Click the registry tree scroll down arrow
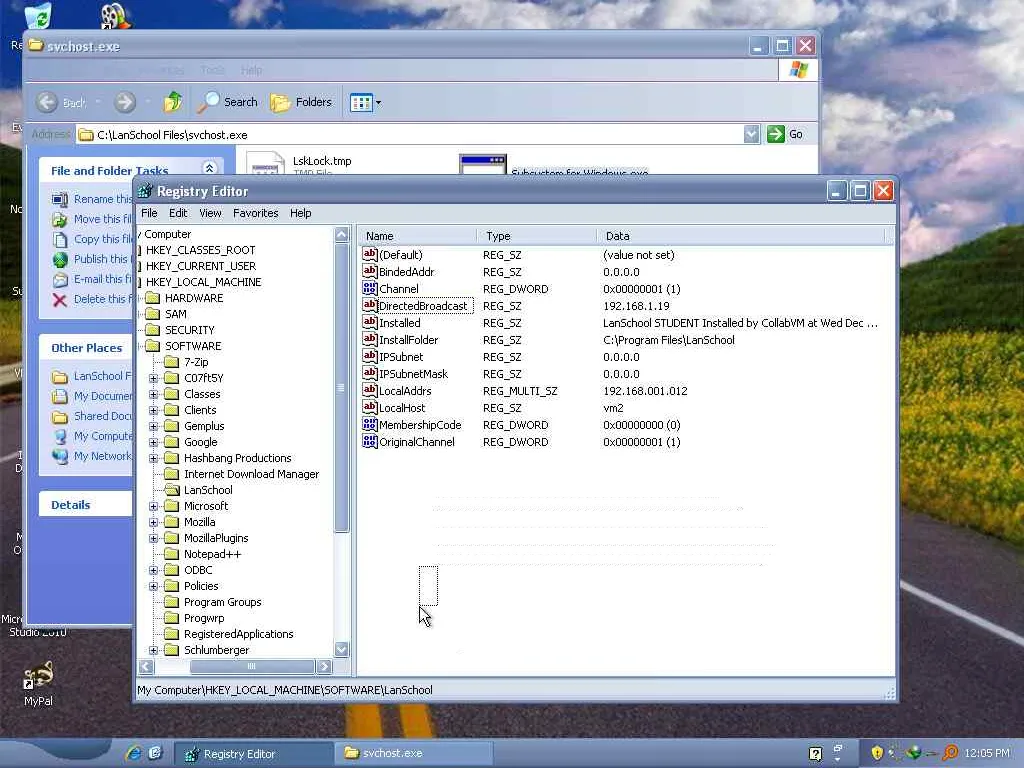Image resolution: width=1024 pixels, height=768 pixels. [x=342, y=649]
